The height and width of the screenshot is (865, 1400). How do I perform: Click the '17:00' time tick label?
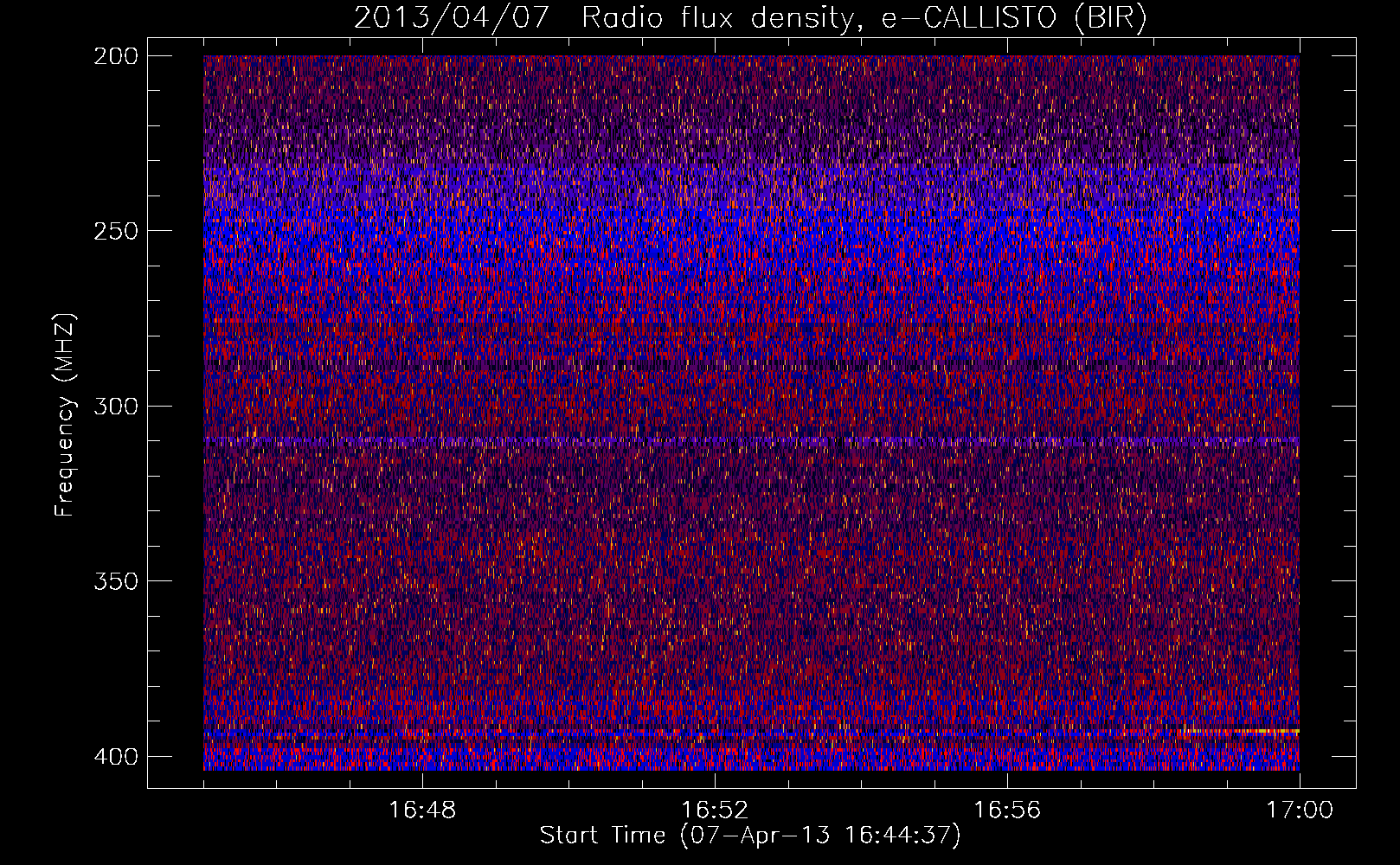click(x=1300, y=811)
